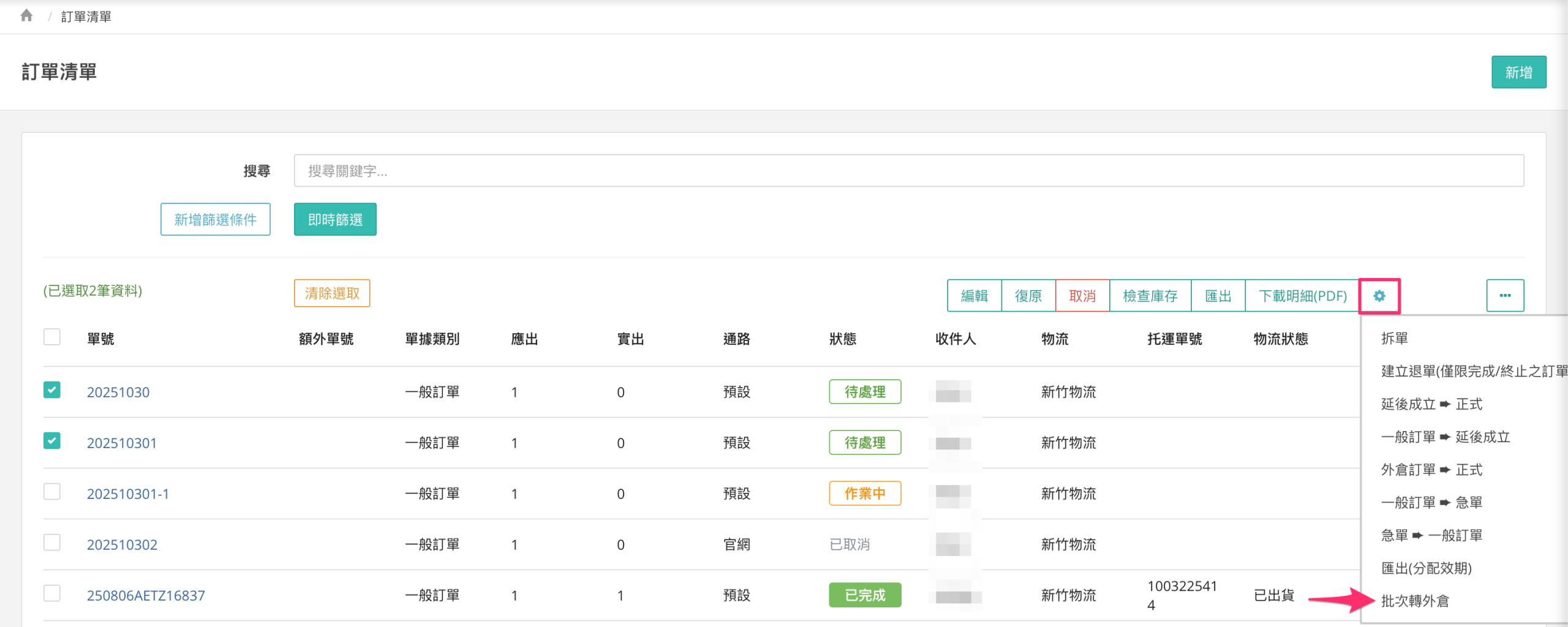This screenshot has width=1568, height=627.
Task: Click 清除選取 to clear selection
Action: (332, 293)
